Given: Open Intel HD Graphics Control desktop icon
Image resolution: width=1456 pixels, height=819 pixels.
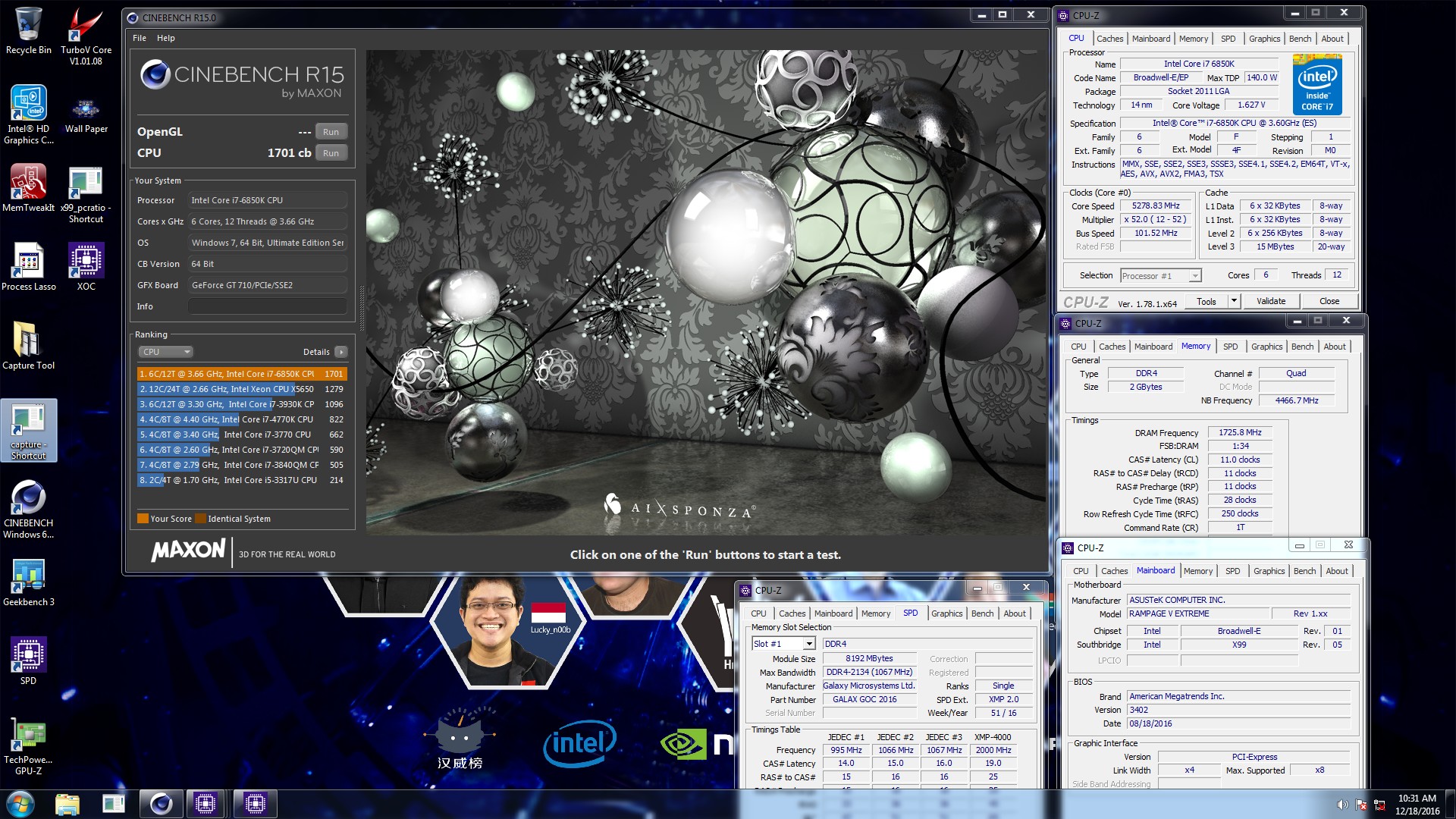Looking at the screenshot, I should click(x=28, y=114).
